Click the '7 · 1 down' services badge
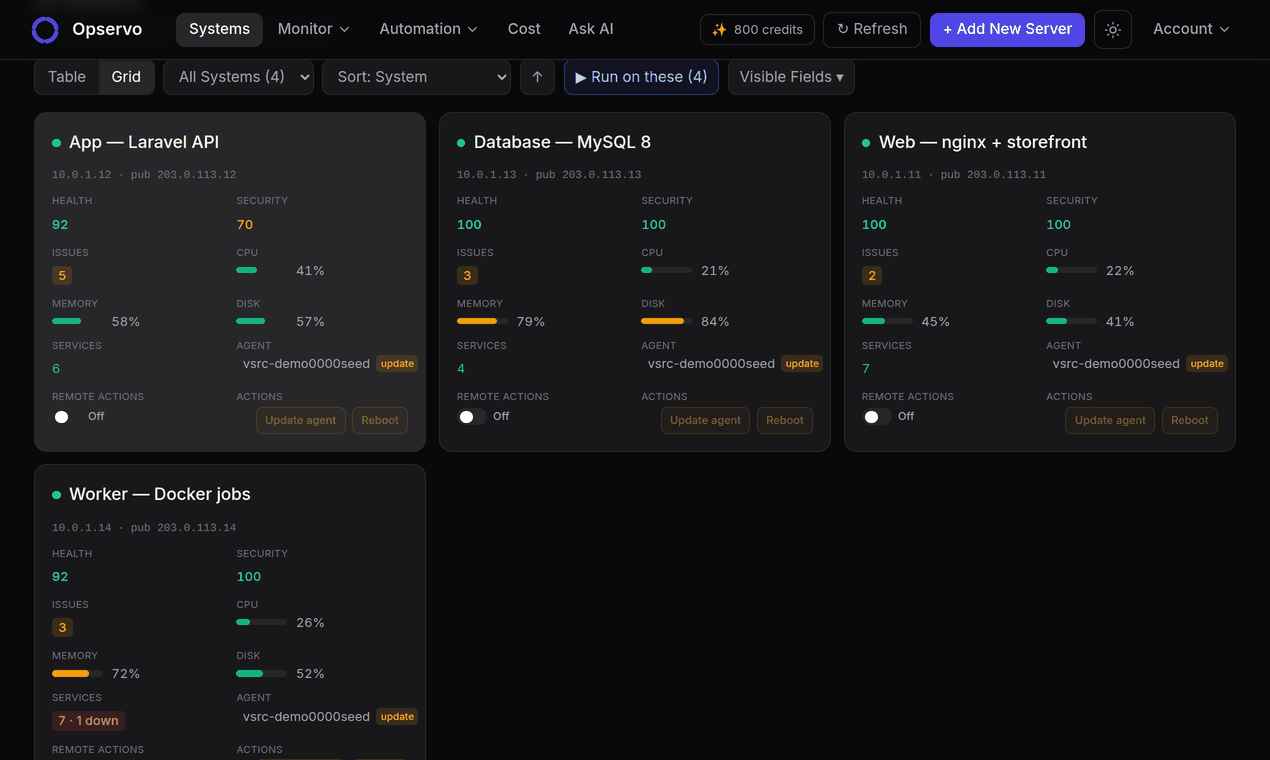Viewport: 1270px width, 760px height. (x=88, y=720)
